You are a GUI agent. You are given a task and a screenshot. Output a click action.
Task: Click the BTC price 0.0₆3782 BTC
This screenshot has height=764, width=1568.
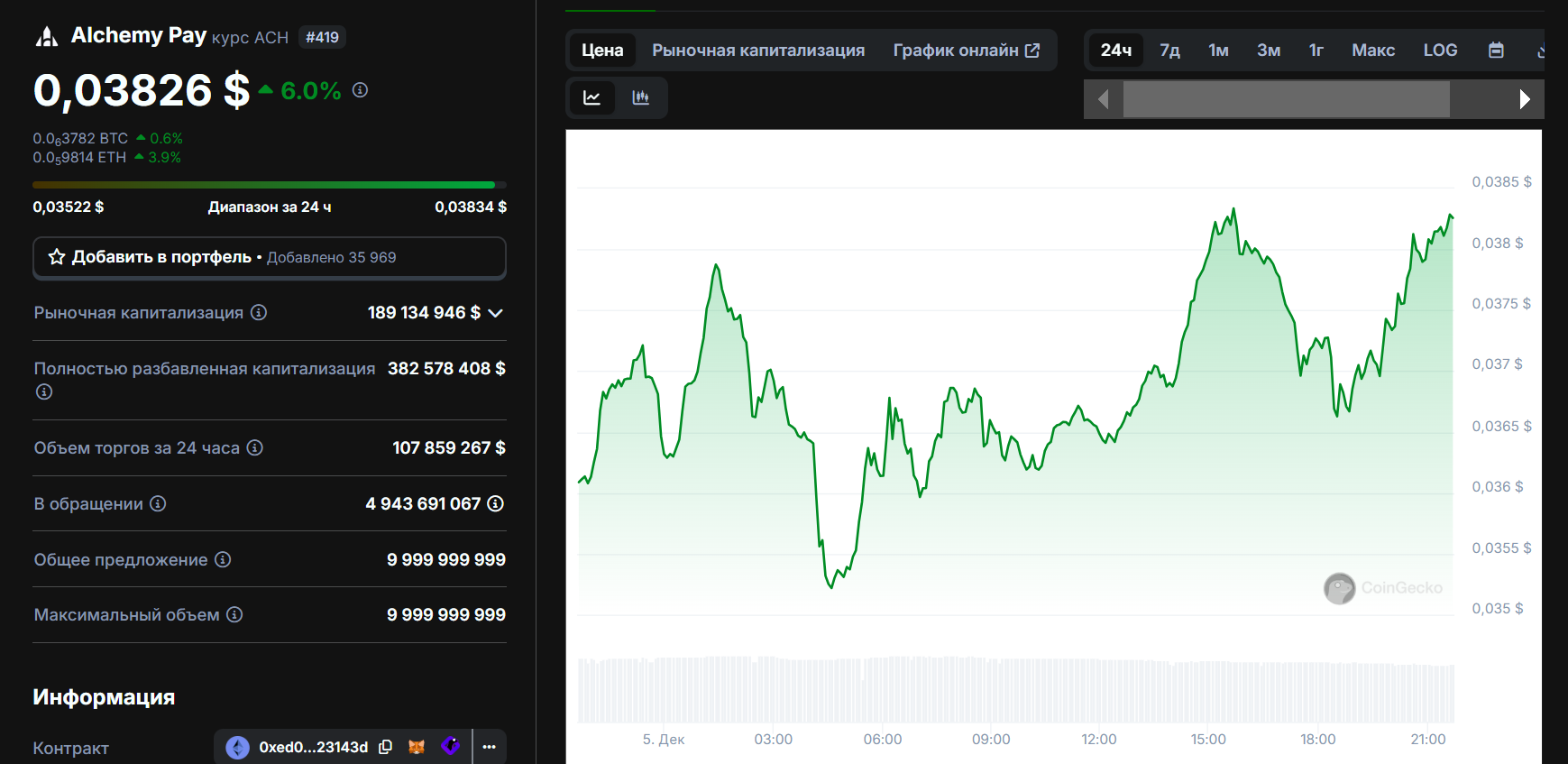point(81,139)
